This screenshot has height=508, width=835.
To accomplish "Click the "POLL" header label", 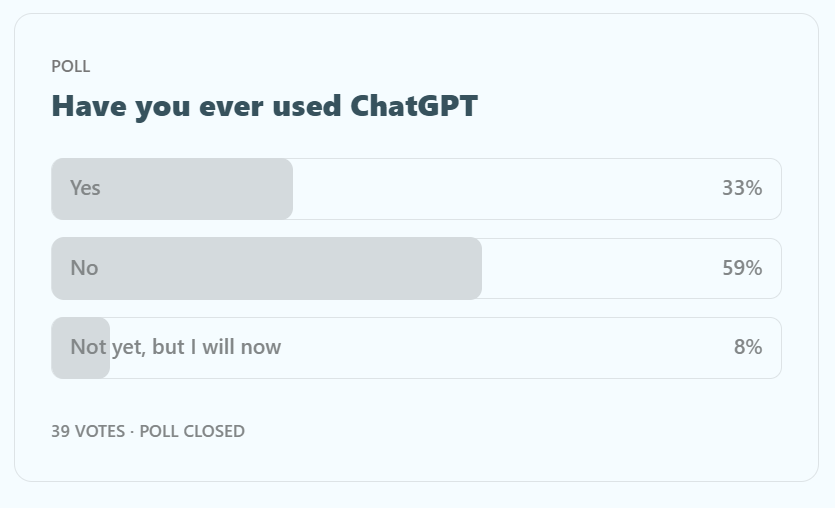I will pos(71,66).
